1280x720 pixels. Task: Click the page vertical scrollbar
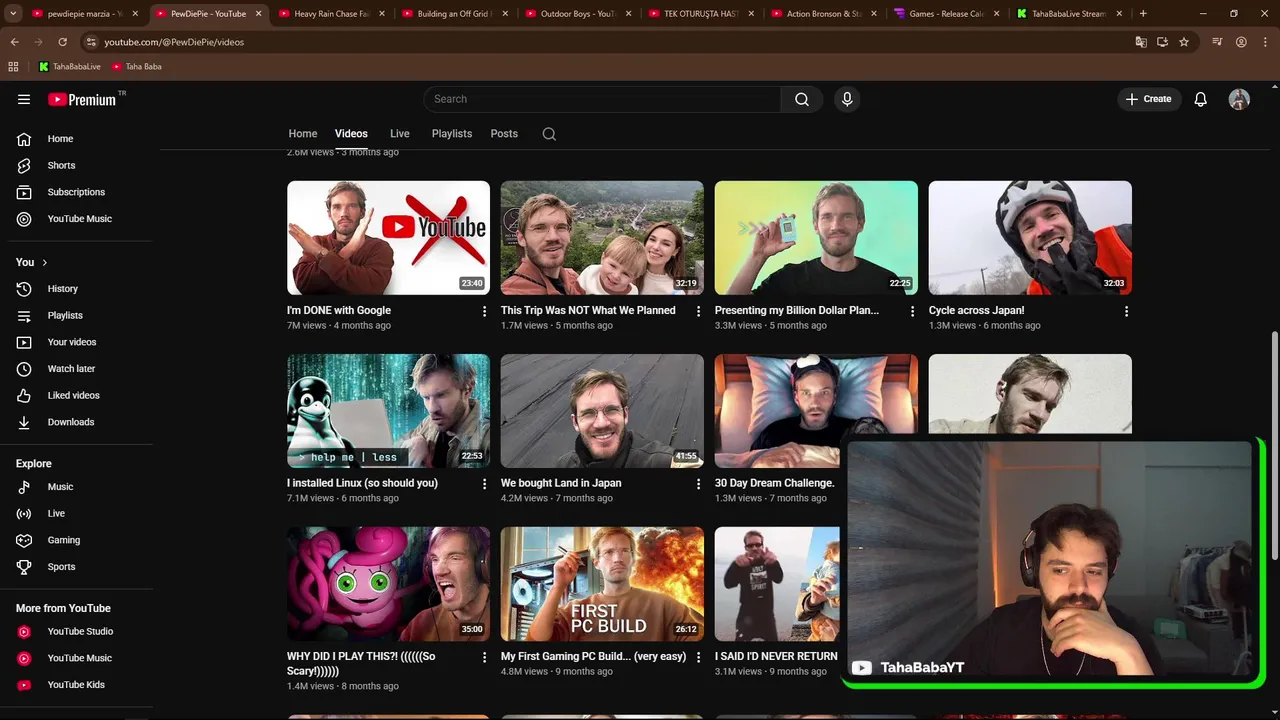[x=1274, y=447]
